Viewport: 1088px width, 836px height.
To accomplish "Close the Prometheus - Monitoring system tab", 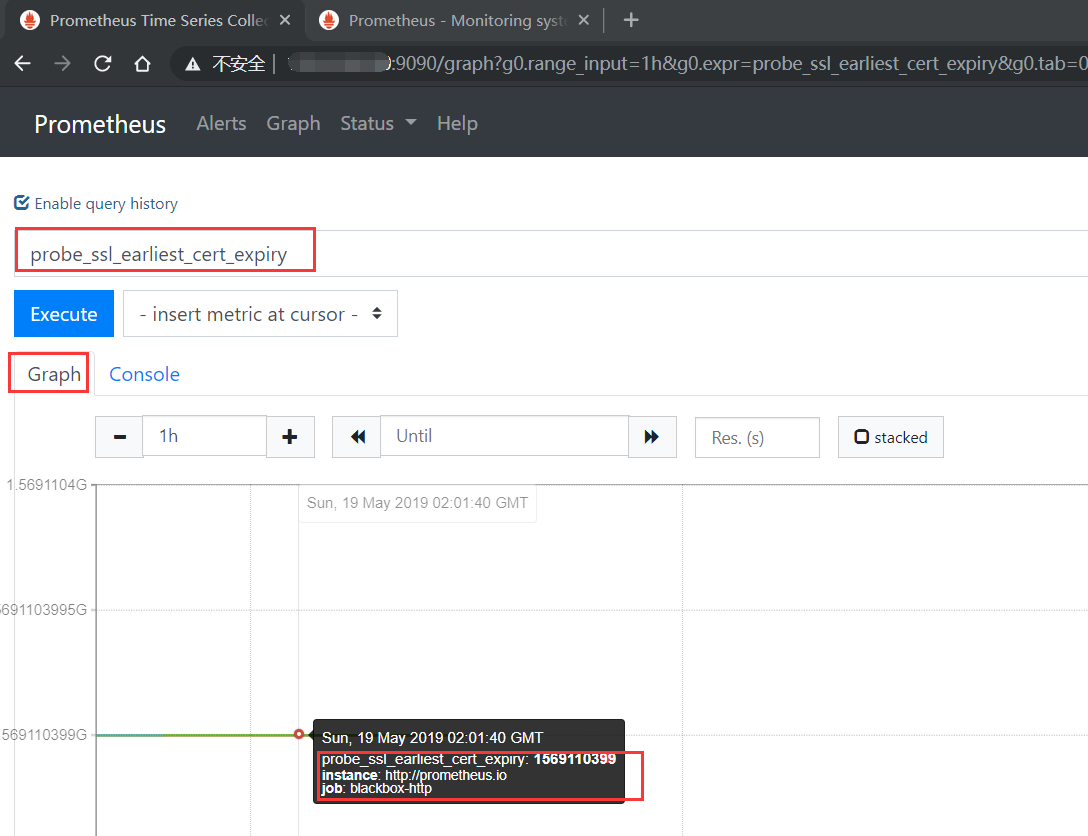I will [584, 20].
